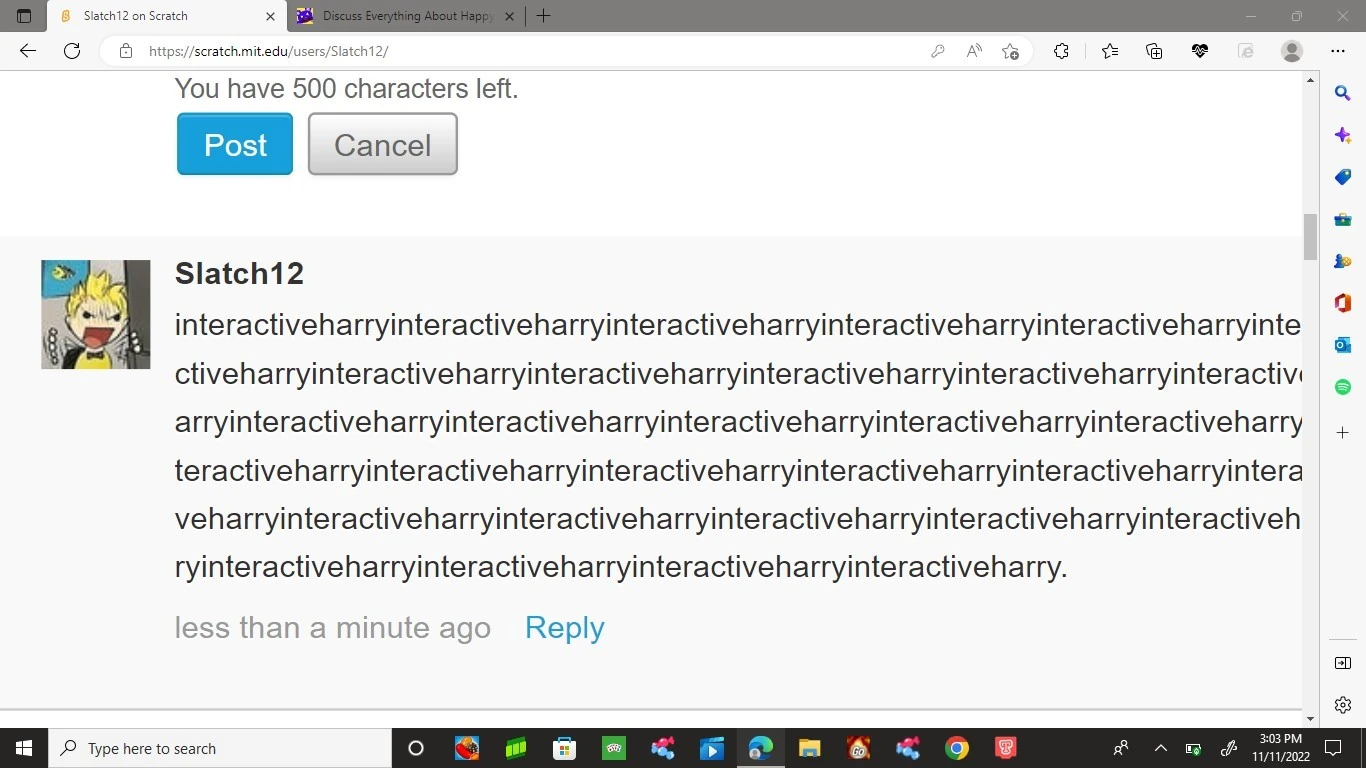Open the sidebar search tool

(x=1342, y=92)
